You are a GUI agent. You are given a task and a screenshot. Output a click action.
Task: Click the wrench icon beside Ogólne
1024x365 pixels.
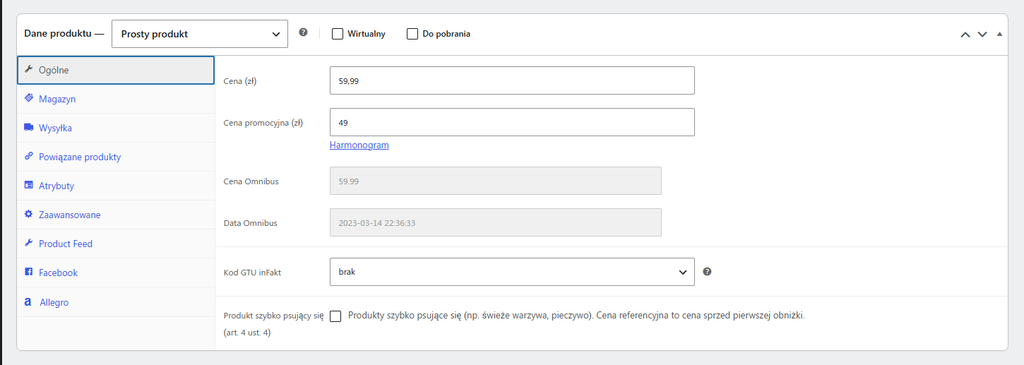(28, 70)
